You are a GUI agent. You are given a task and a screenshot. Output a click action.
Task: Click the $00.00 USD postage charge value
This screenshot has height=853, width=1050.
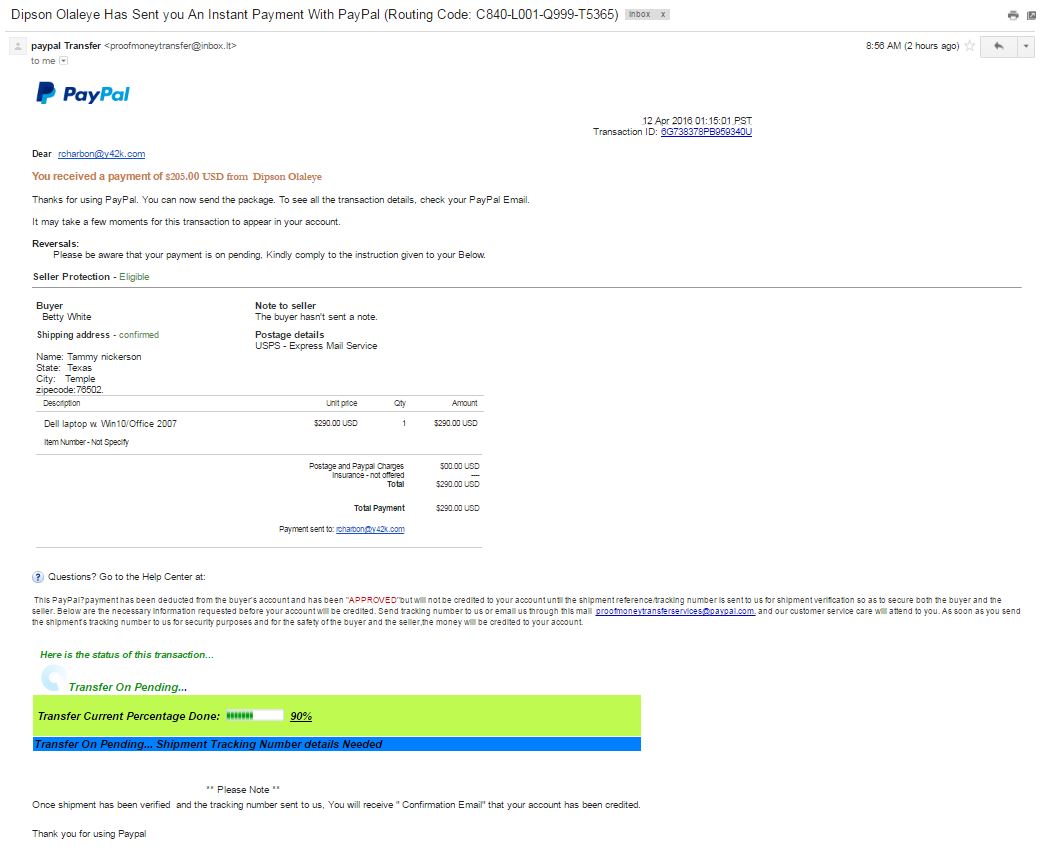pyautogui.click(x=459, y=466)
